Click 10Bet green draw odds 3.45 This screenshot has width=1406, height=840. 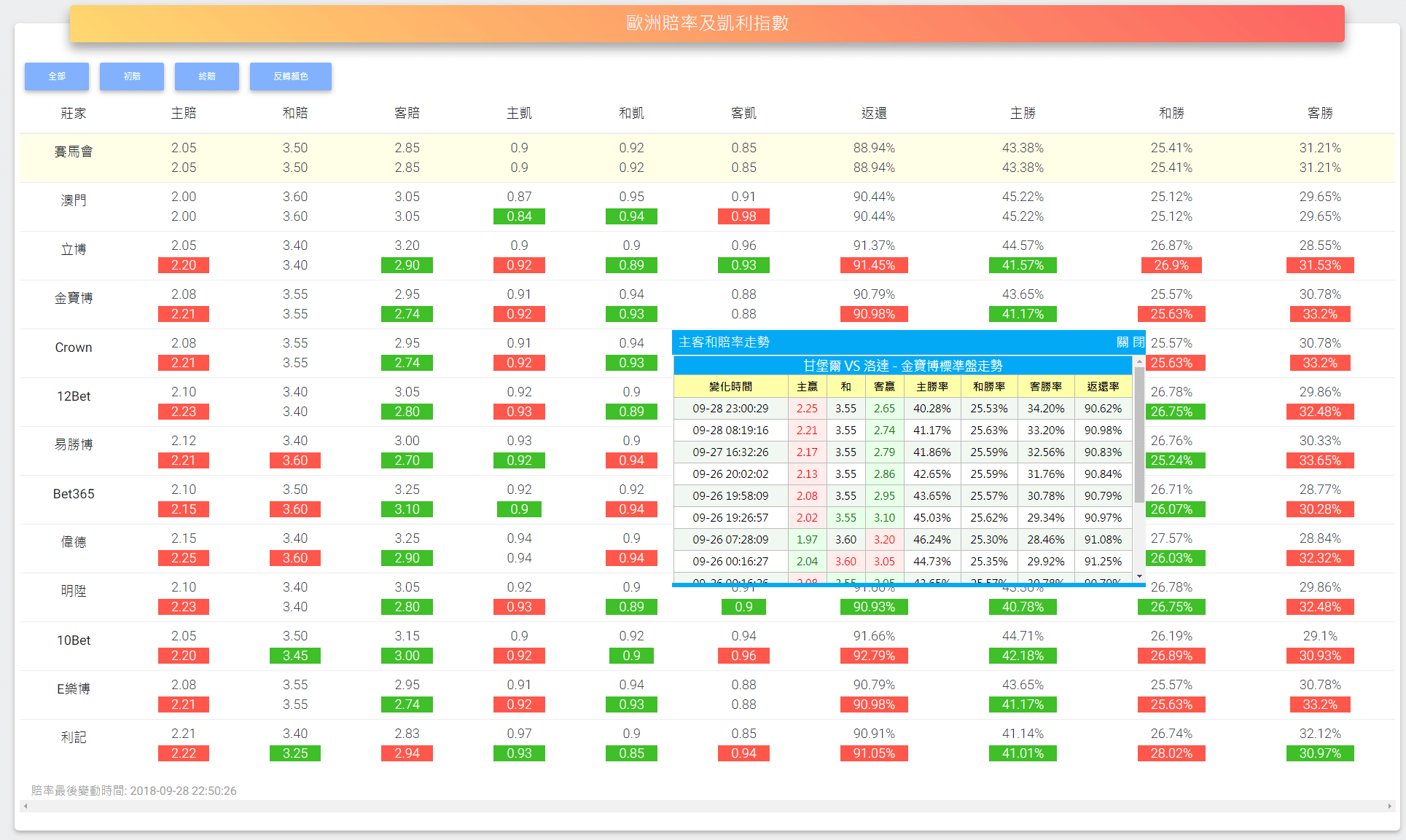tap(295, 656)
